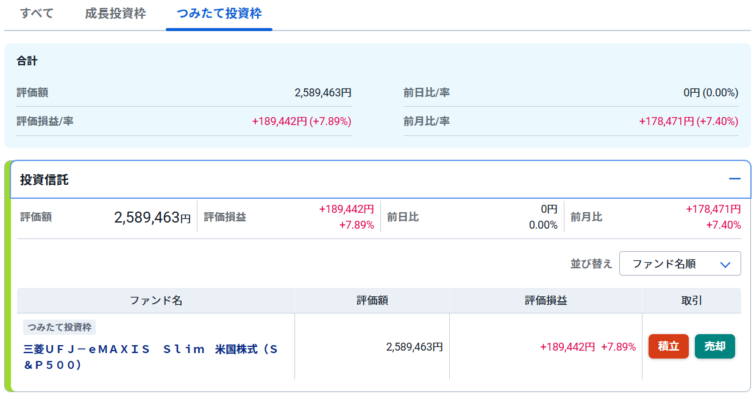Click the 評価損益/率 label in 合計 panel
Viewport: 754px width, 400px height.
tap(45, 121)
